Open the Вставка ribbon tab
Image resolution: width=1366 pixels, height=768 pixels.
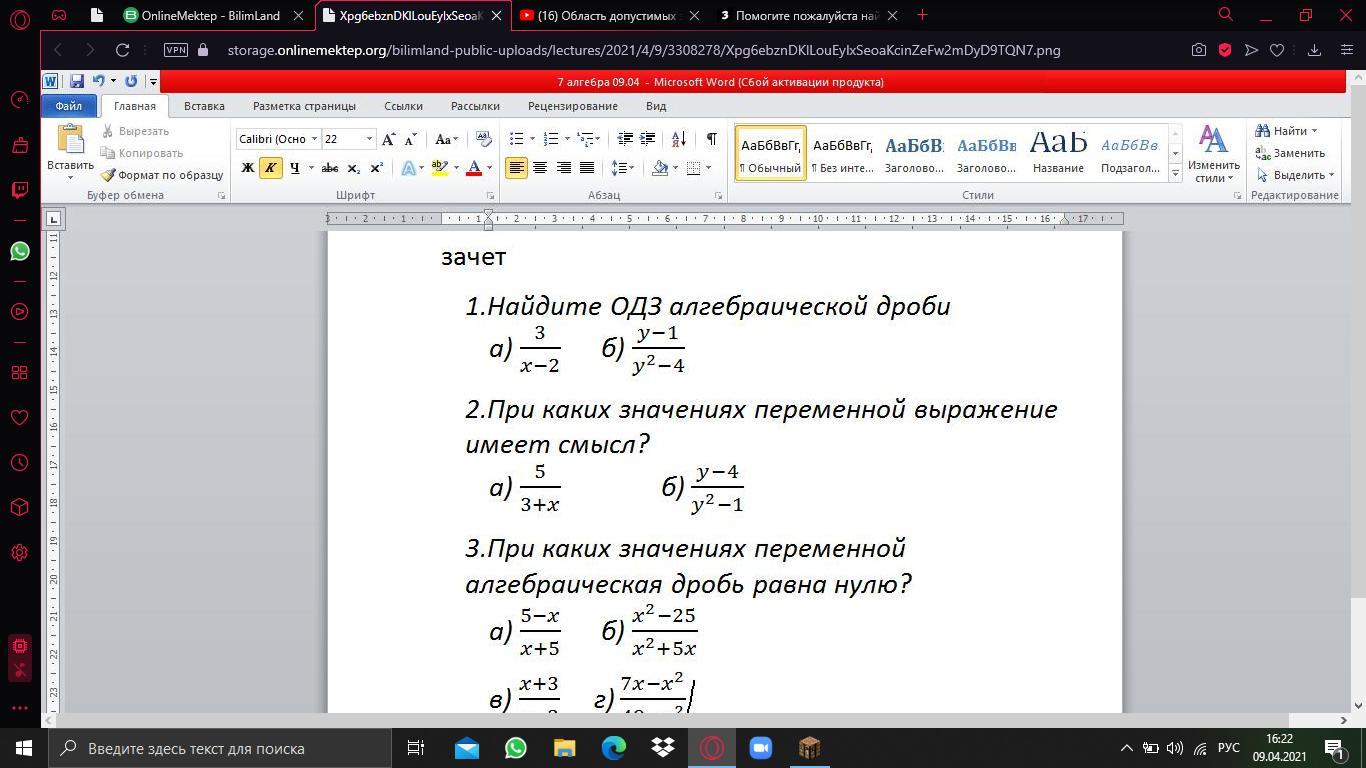coord(204,106)
